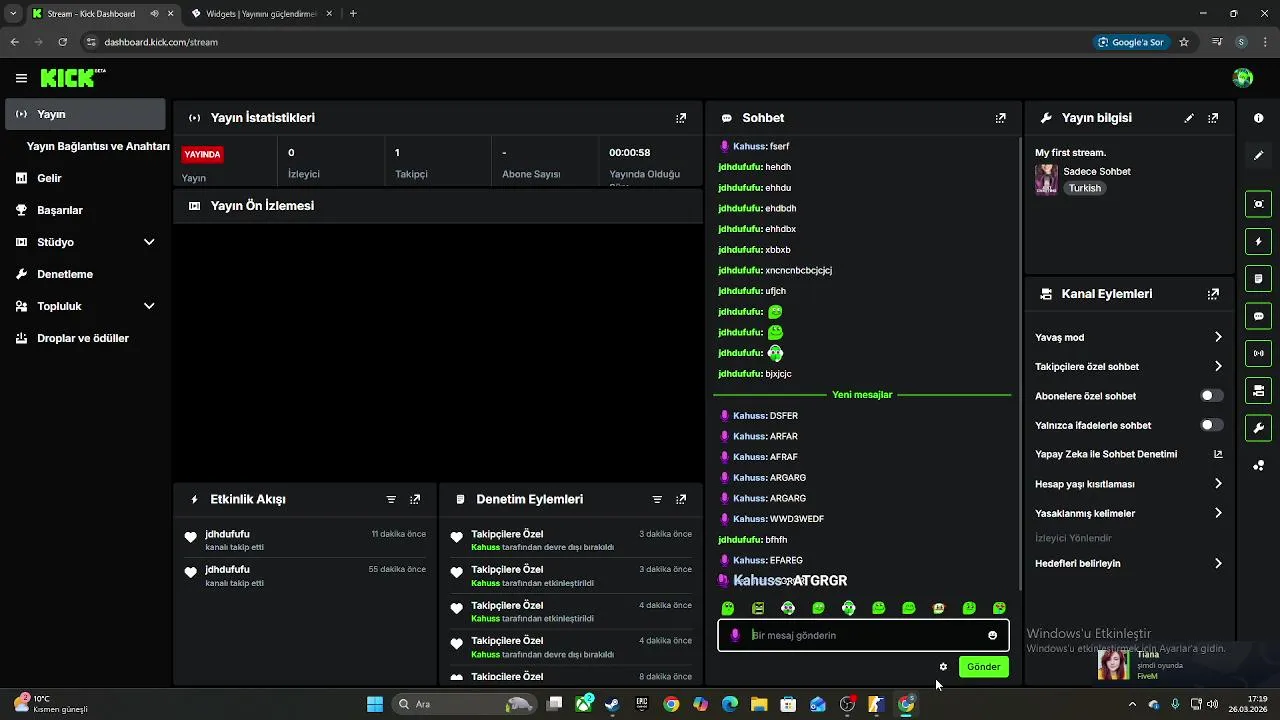The height and width of the screenshot is (720, 1280).
Task: Focus the Bir mesaj gönderin input
Action: pos(862,635)
